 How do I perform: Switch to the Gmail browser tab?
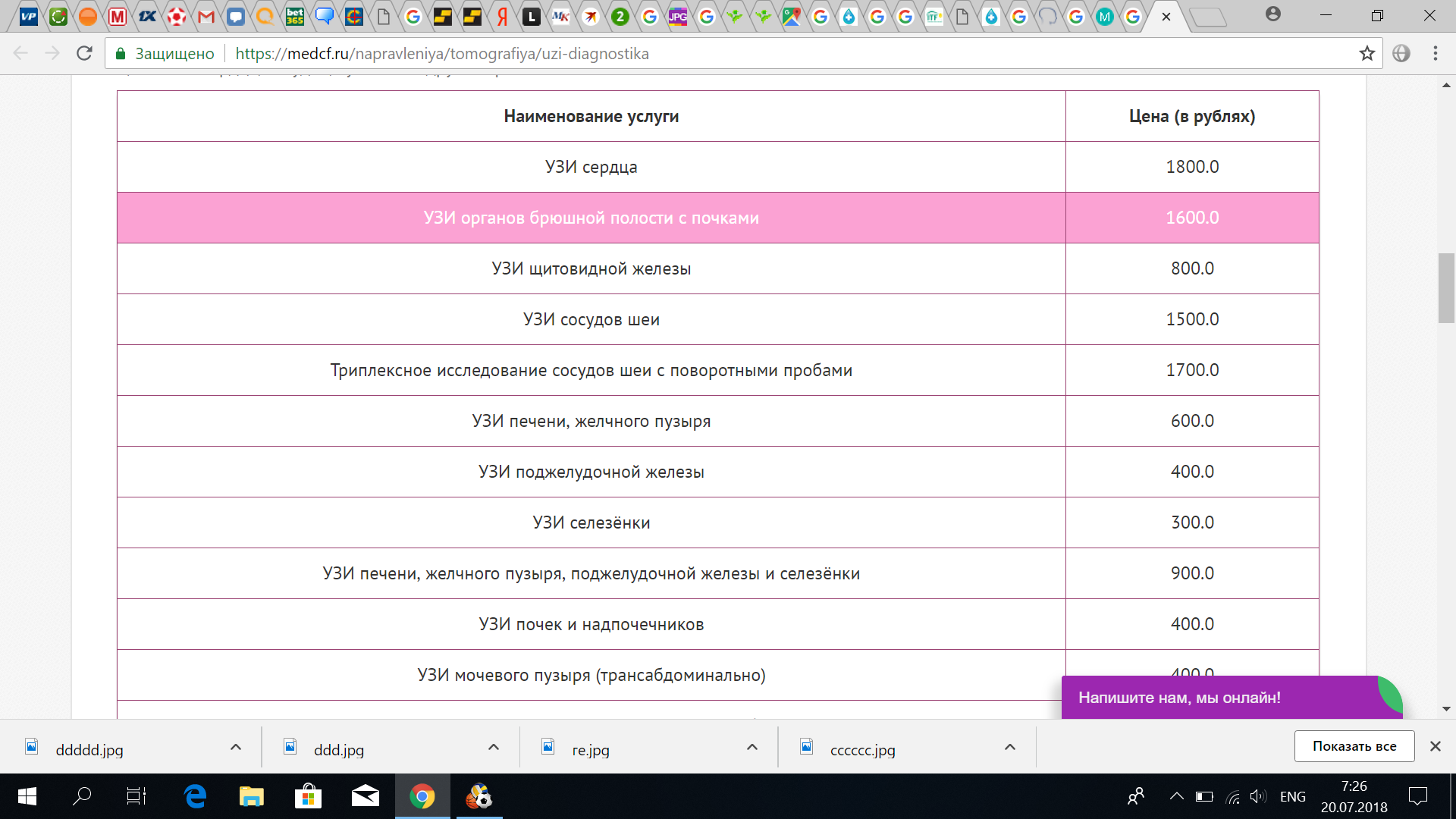coord(206,17)
